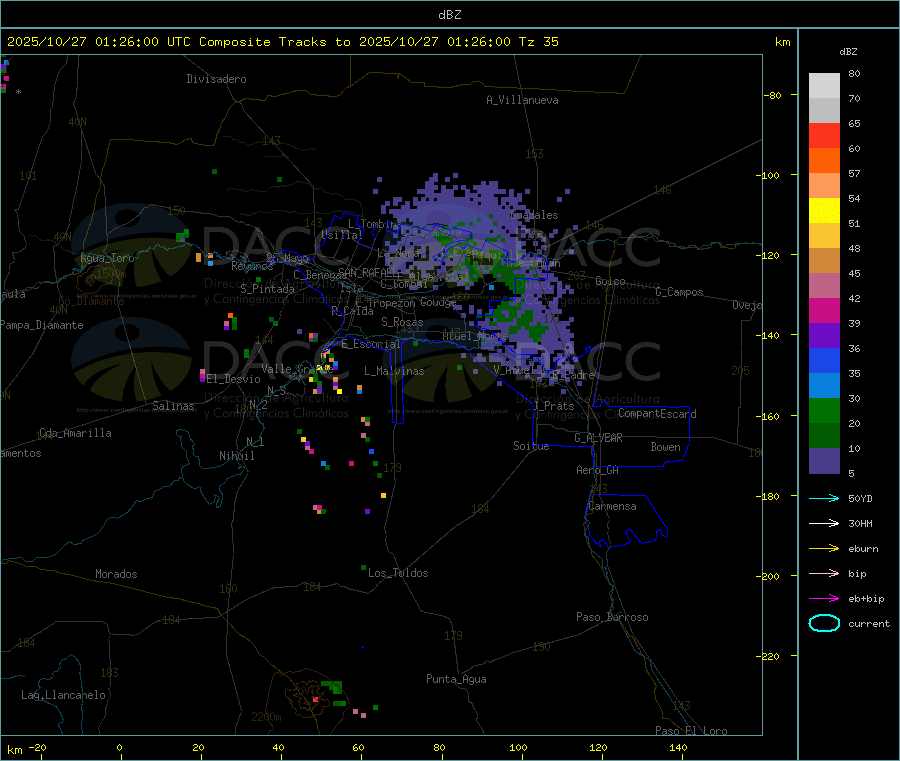The width and height of the screenshot is (900, 761).
Task: Click the dBZ title at top
Action: 449,15
